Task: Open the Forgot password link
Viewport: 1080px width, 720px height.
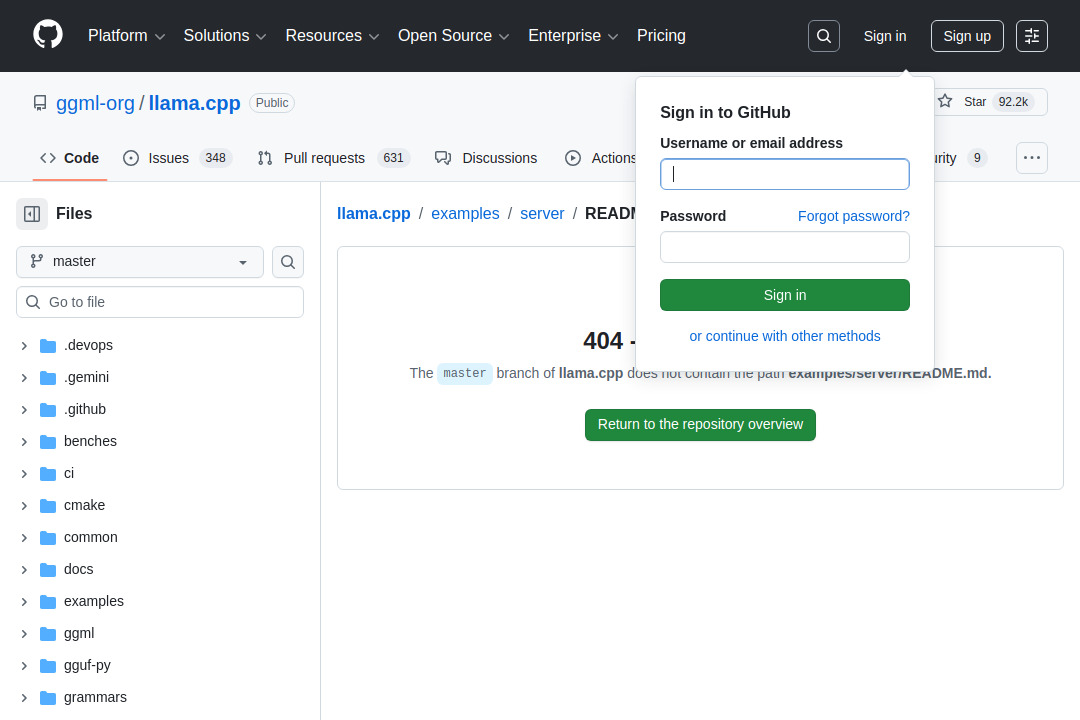Action: pyautogui.click(x=853, y=216)
